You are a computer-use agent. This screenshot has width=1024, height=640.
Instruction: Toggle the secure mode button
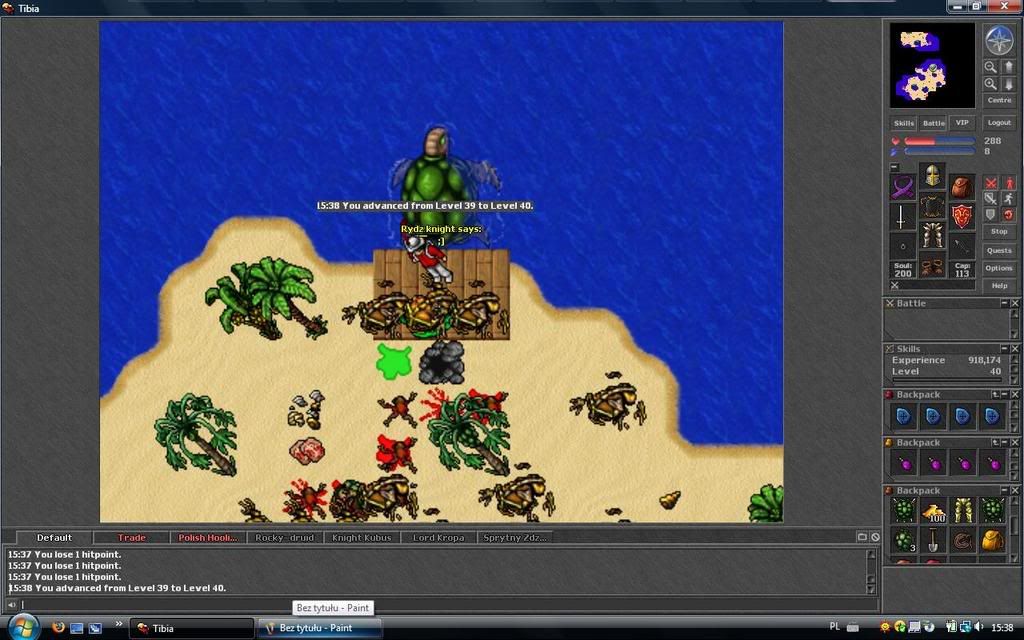click(1008, 214)
